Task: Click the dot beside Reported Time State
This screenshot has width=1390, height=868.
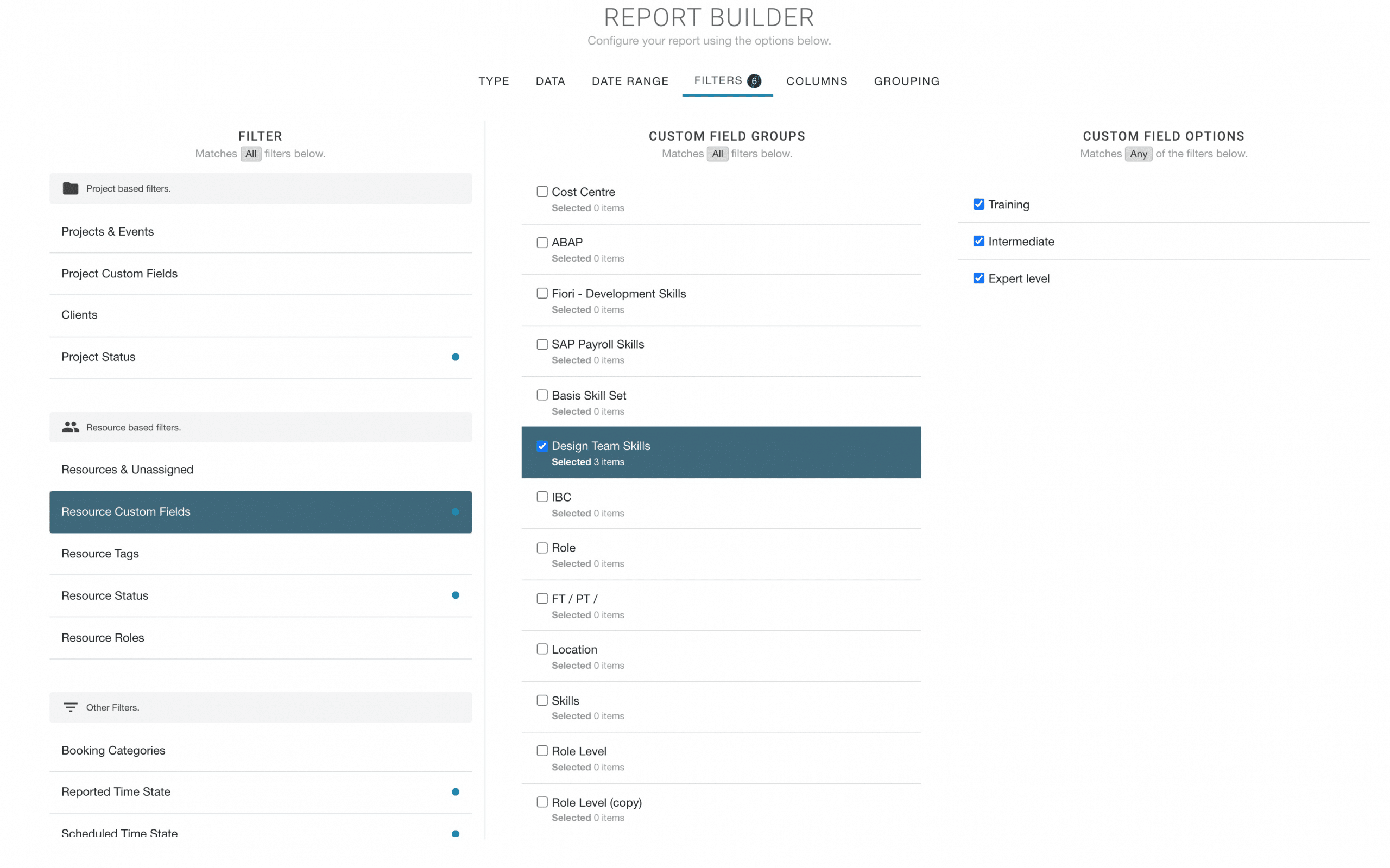Action: [456, 792]
